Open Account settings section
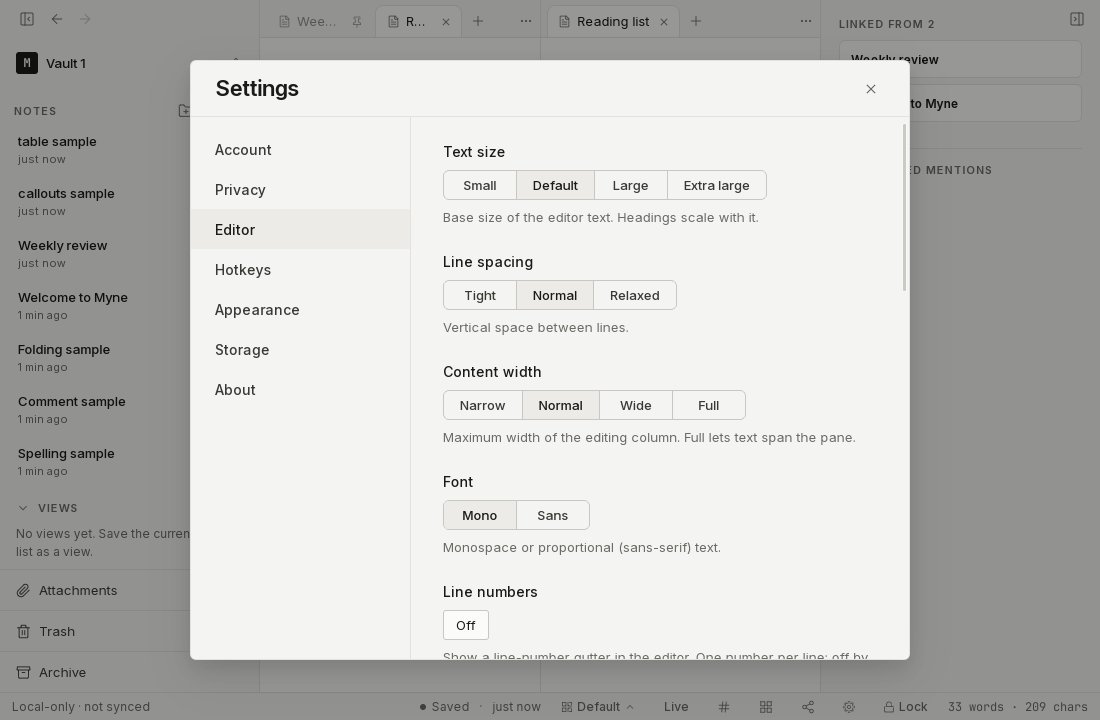The width and height of the screenshot is (1100, 720). click(x=300, y=149)
